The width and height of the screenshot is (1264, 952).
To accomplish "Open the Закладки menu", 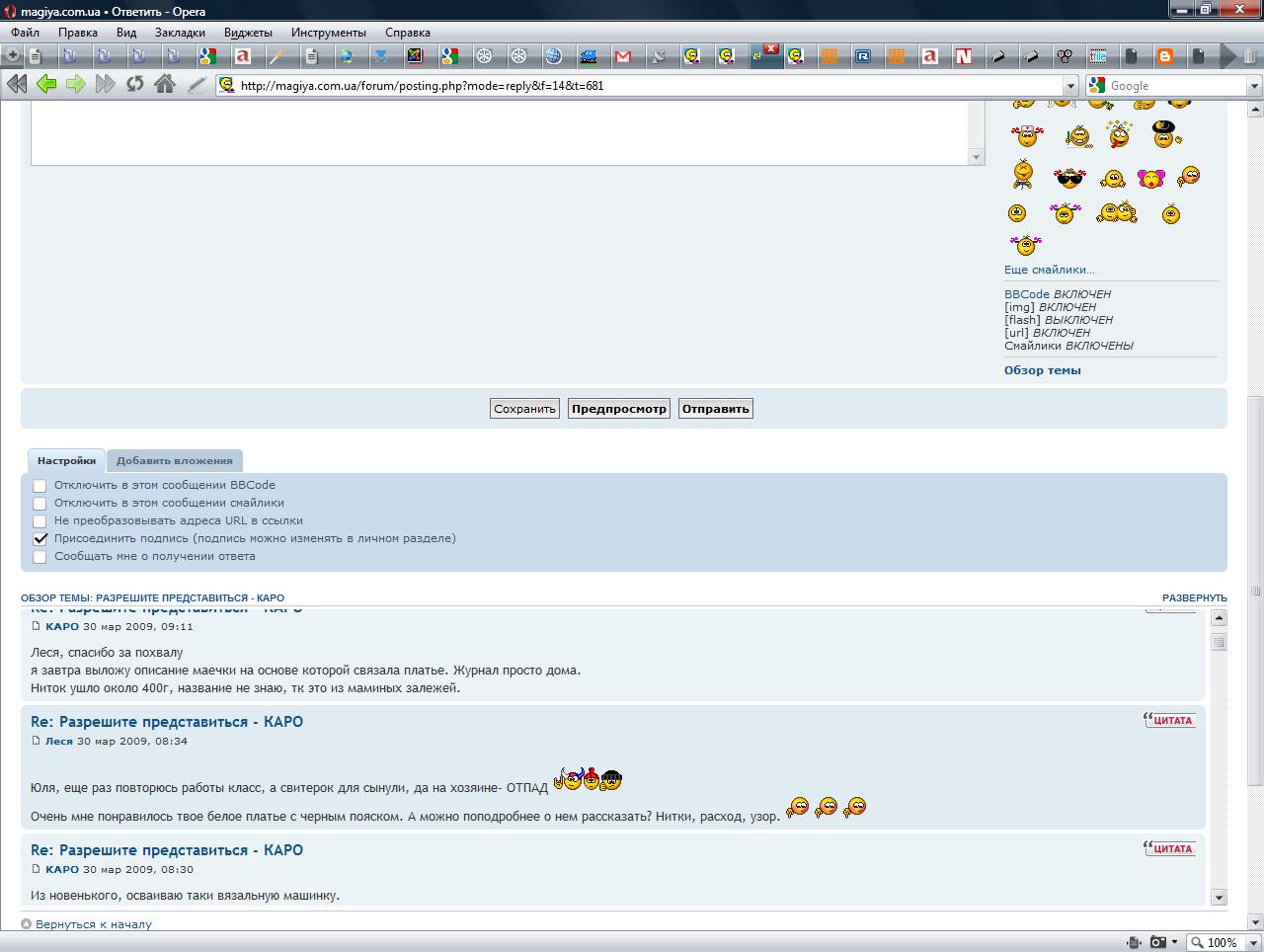I will (180, 33).
